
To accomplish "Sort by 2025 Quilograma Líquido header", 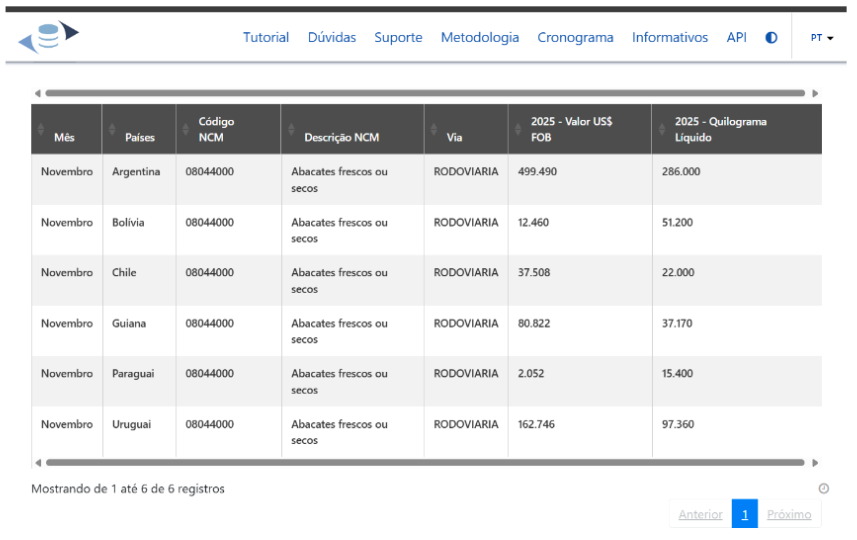I will (662, 130).
